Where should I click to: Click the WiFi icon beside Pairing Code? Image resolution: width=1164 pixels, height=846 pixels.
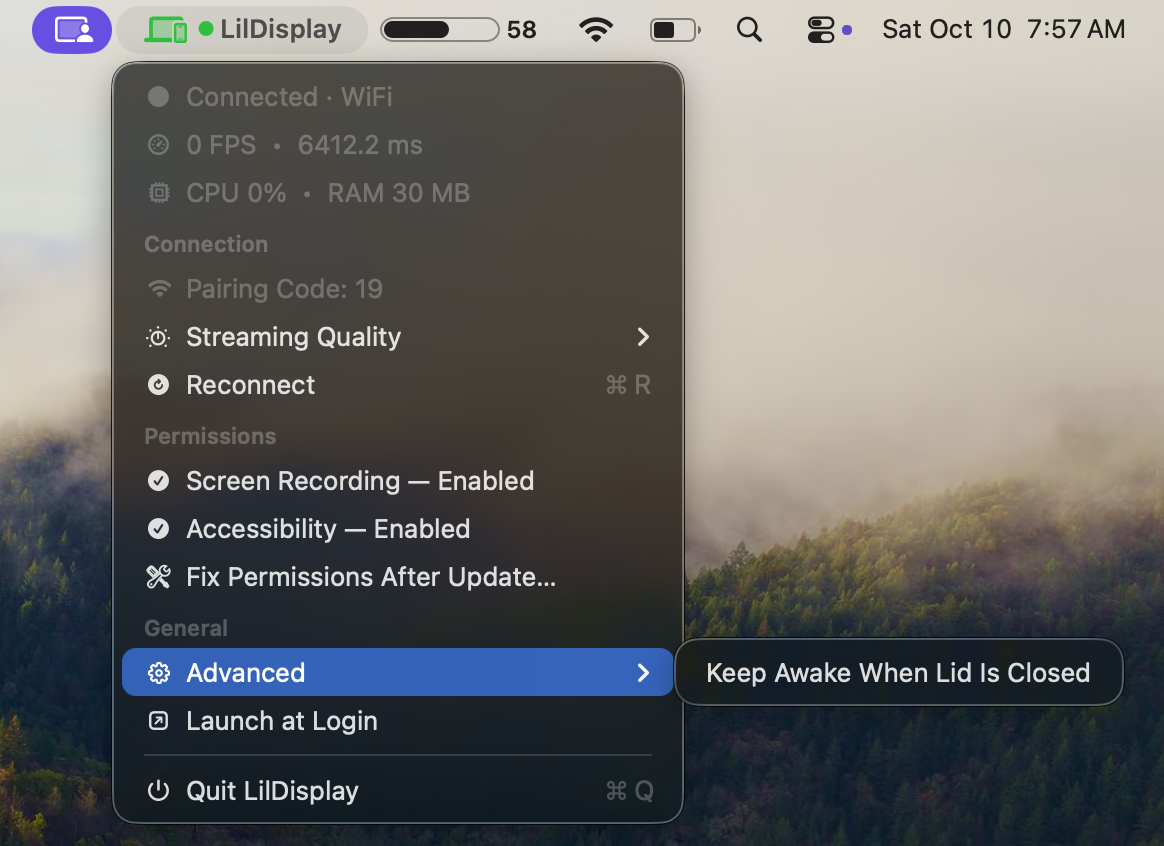(x=159, y=289)
